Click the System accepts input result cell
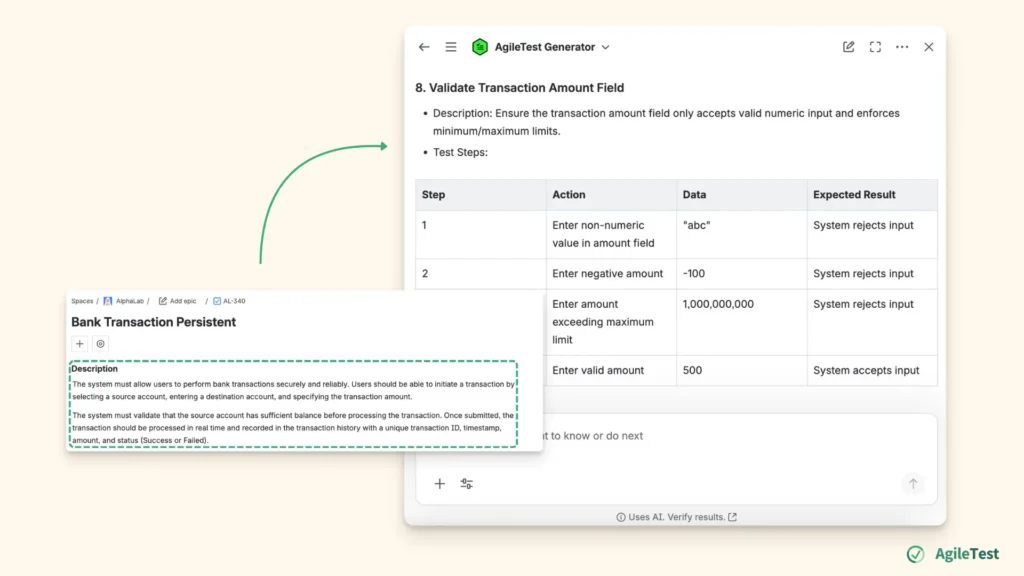1024x576 pixels. point(872,370)
